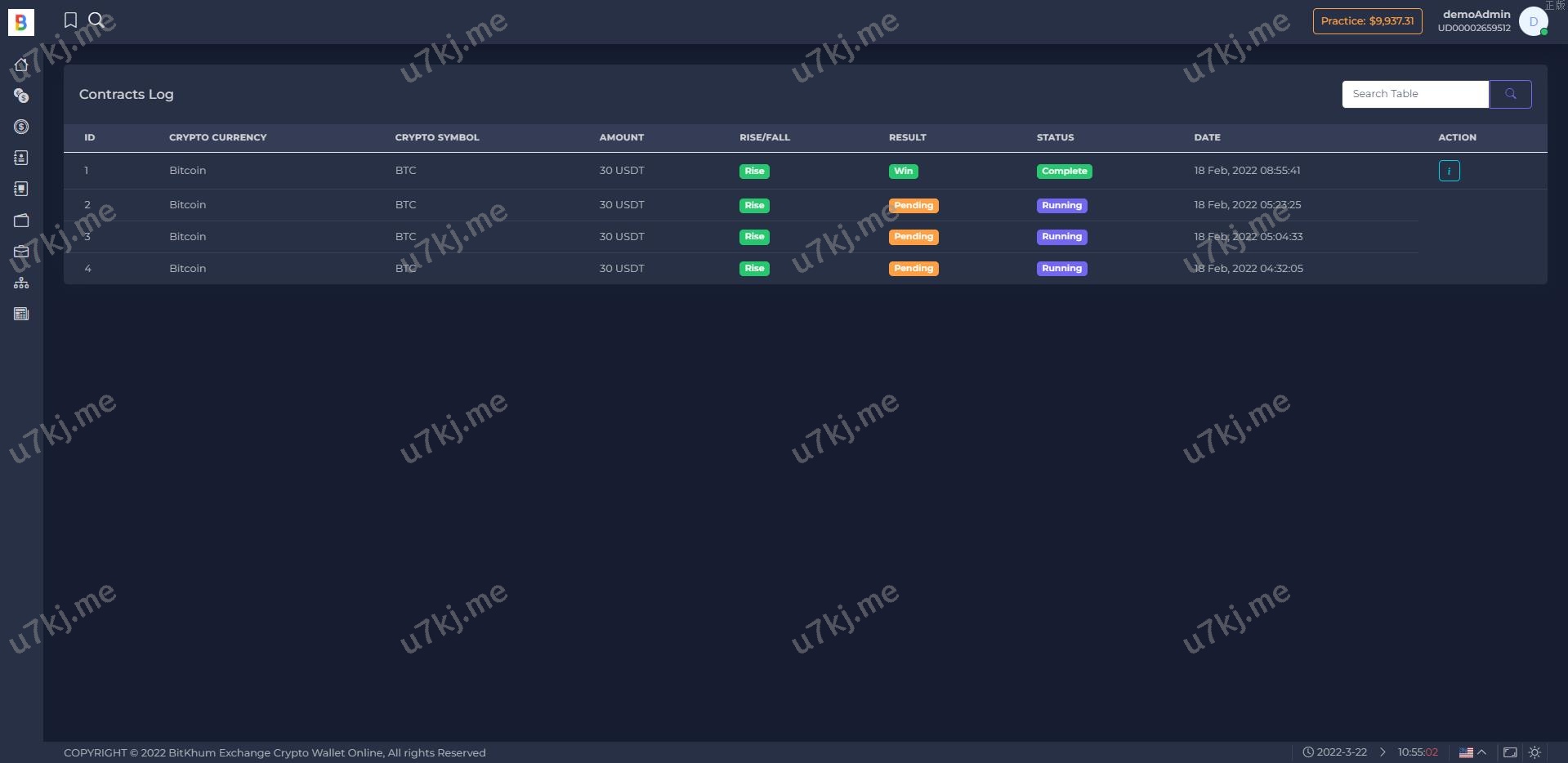Click the bookmark icon in top bar

71,20
